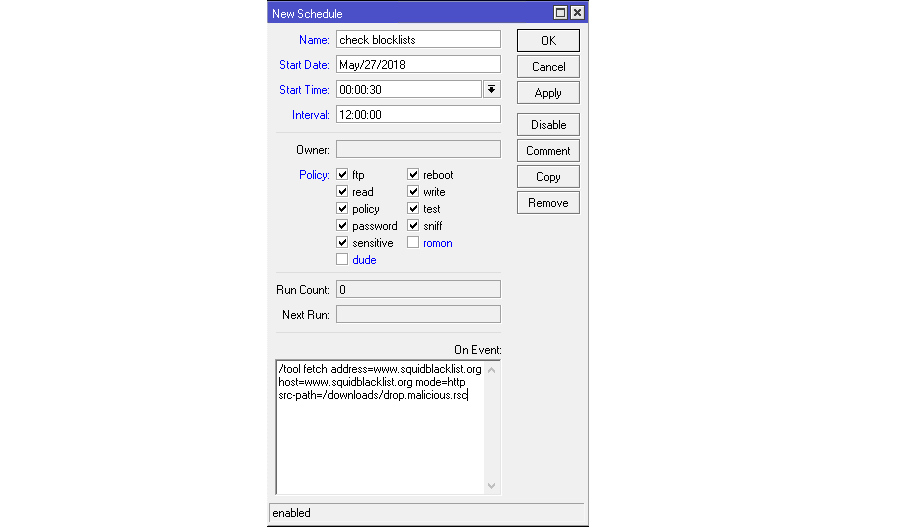Click the Interval field 12:00:00

tap(418, 114)
